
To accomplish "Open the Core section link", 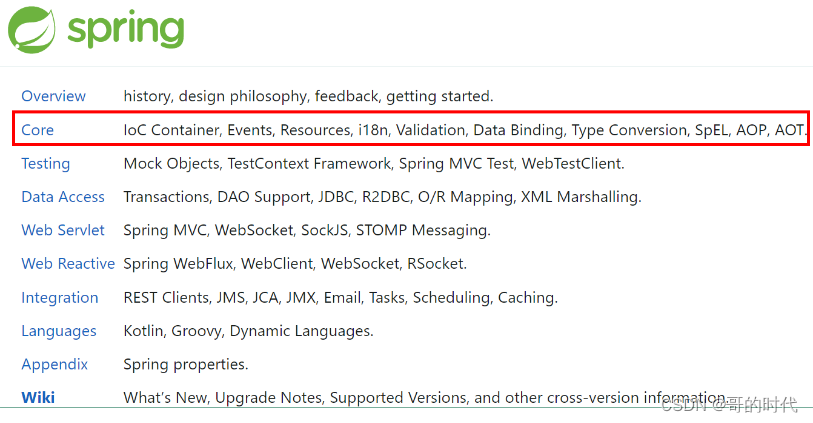I will coord(38,130).
